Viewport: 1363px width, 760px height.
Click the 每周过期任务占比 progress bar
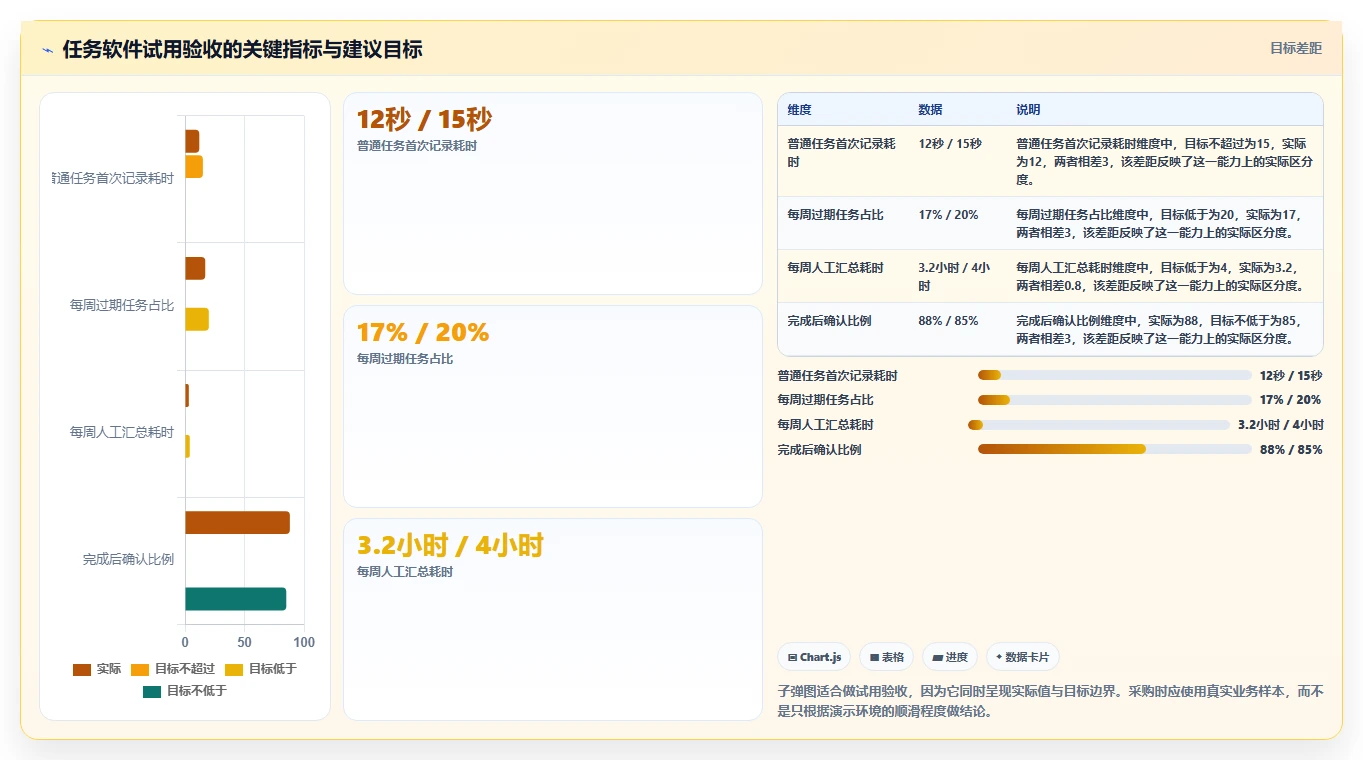tap(1115, 400)
